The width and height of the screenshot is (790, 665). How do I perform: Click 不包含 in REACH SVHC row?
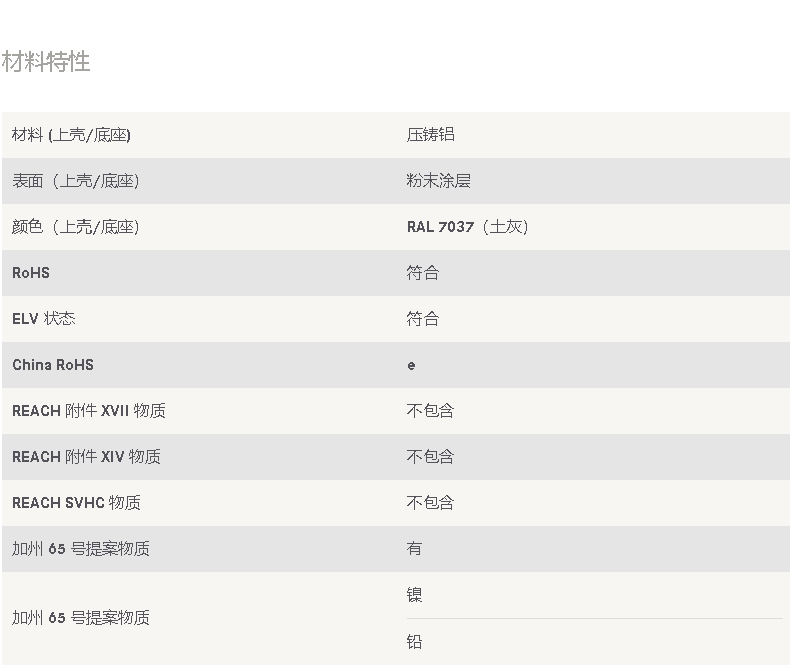(x=430, y=503)
